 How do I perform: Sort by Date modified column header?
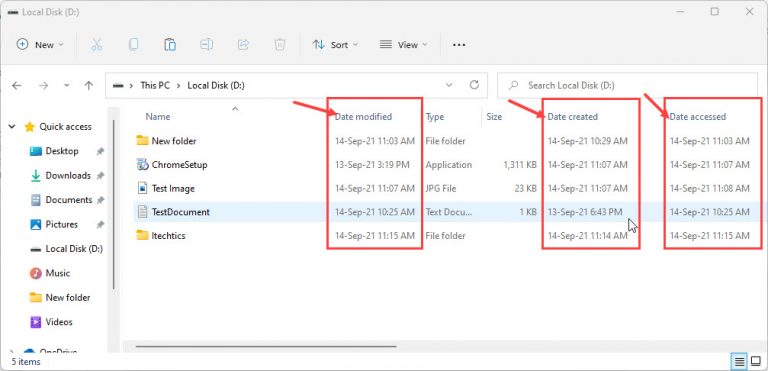[x=363, y=117]
